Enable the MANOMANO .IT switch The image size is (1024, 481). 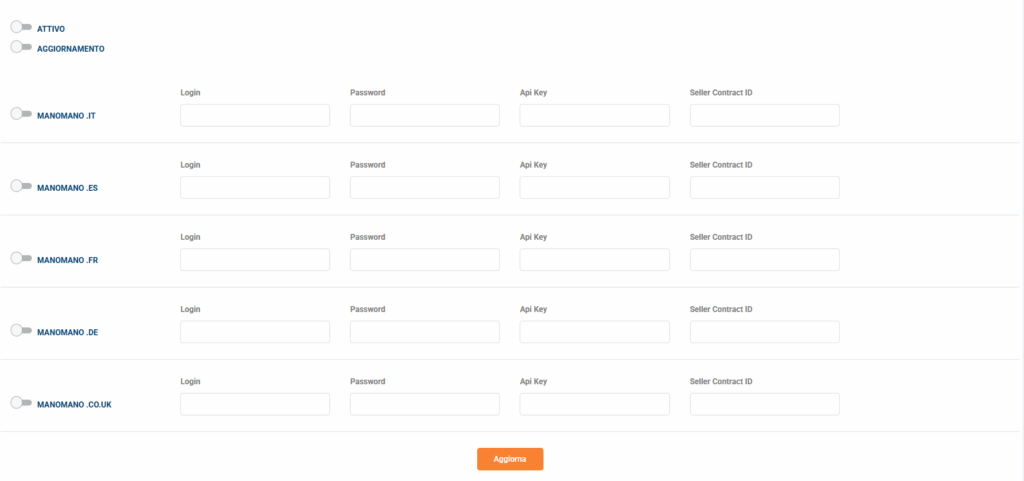(22, 114)
